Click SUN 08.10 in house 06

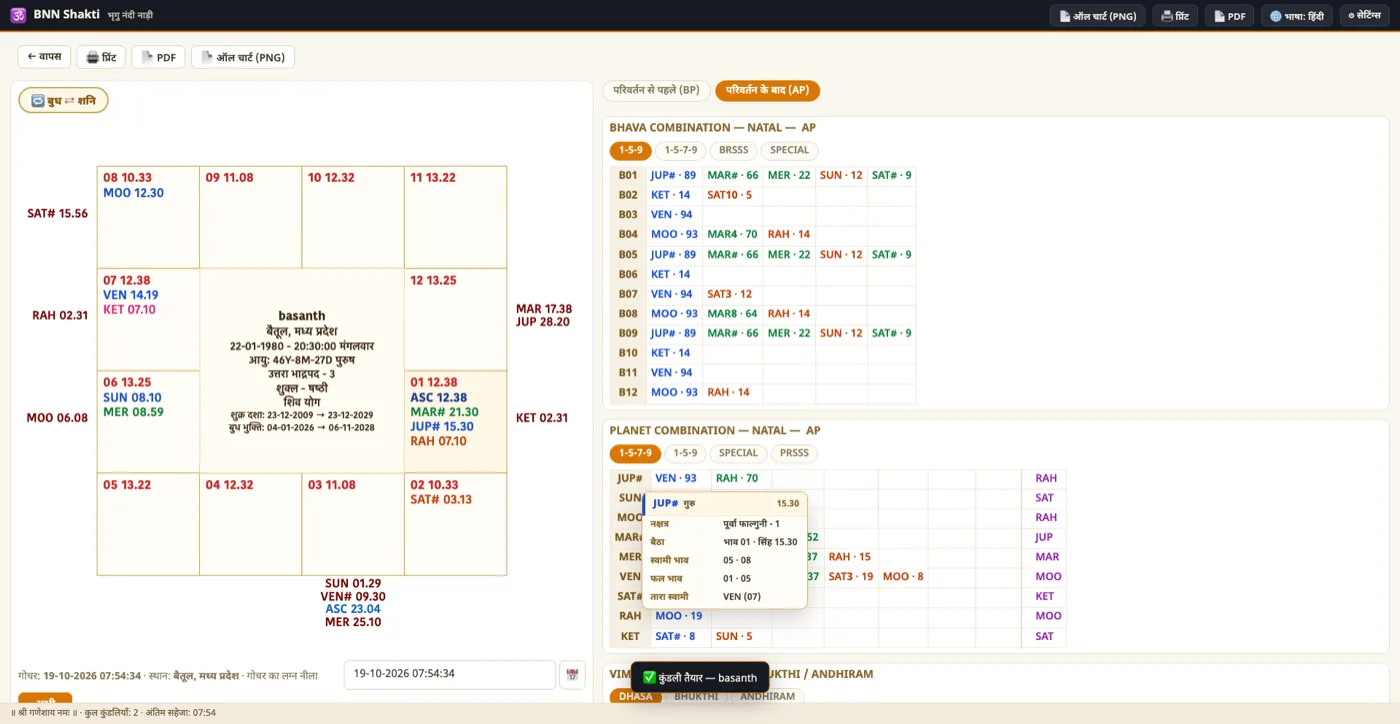click(132, 397)
